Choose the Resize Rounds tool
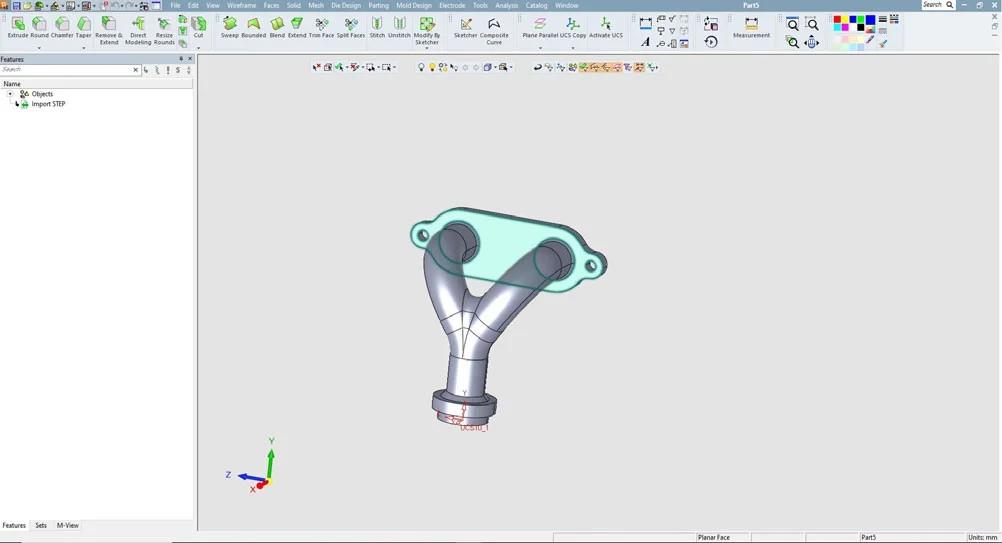Image resolution: width=1002 pixels, height=543 pixels. tap(164, 31)
